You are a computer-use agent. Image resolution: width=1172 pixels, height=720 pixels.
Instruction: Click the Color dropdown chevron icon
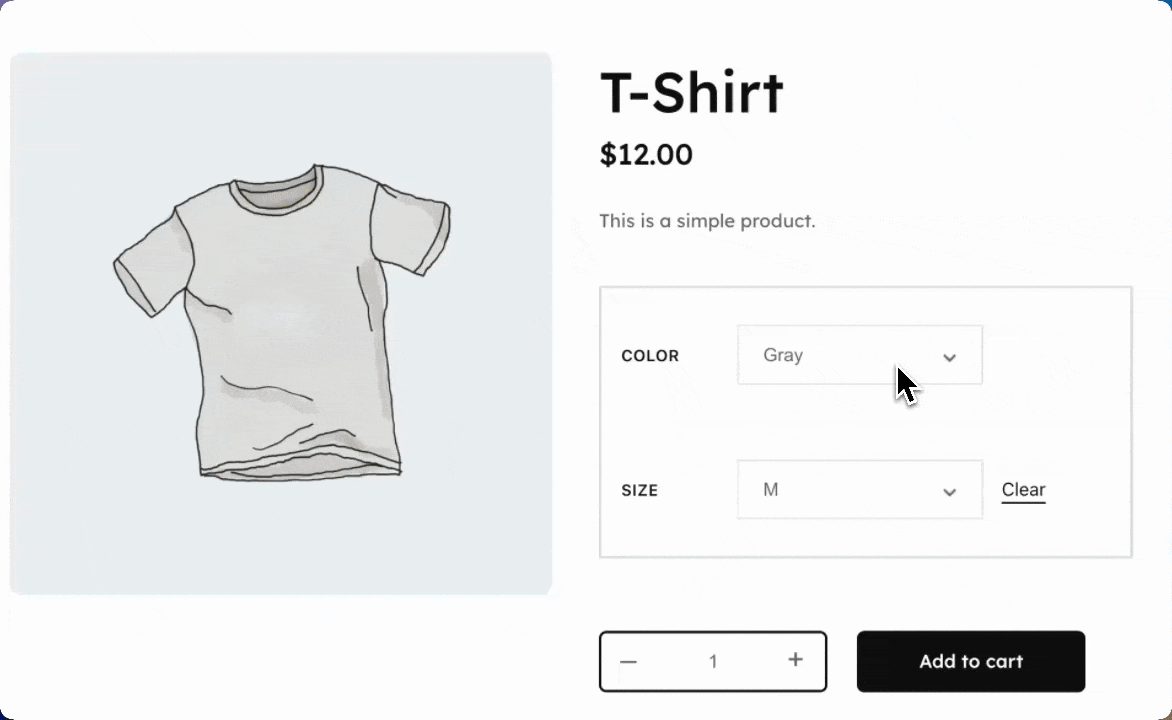949,357
